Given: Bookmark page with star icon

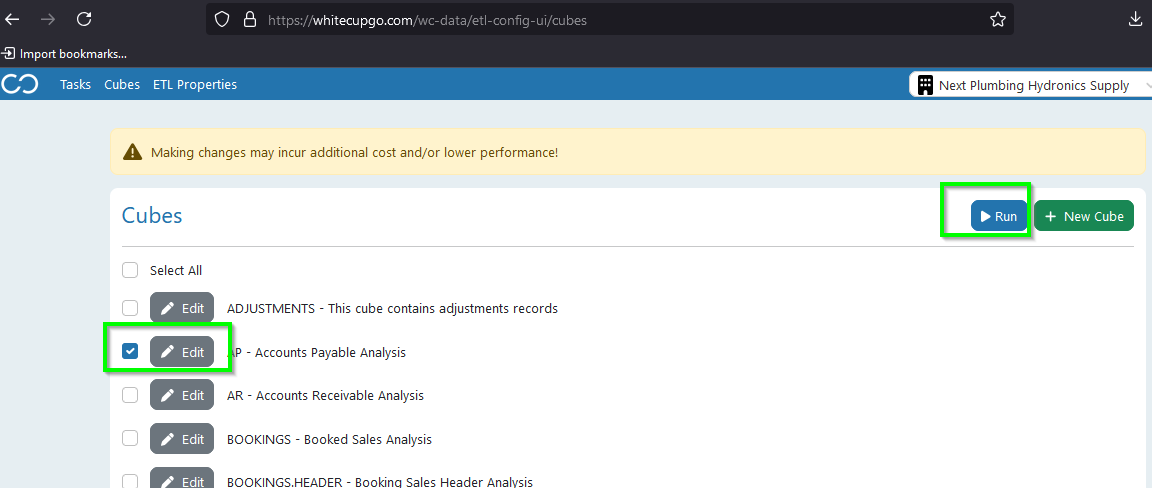Looking at the screenshot, I should [997, 19].
